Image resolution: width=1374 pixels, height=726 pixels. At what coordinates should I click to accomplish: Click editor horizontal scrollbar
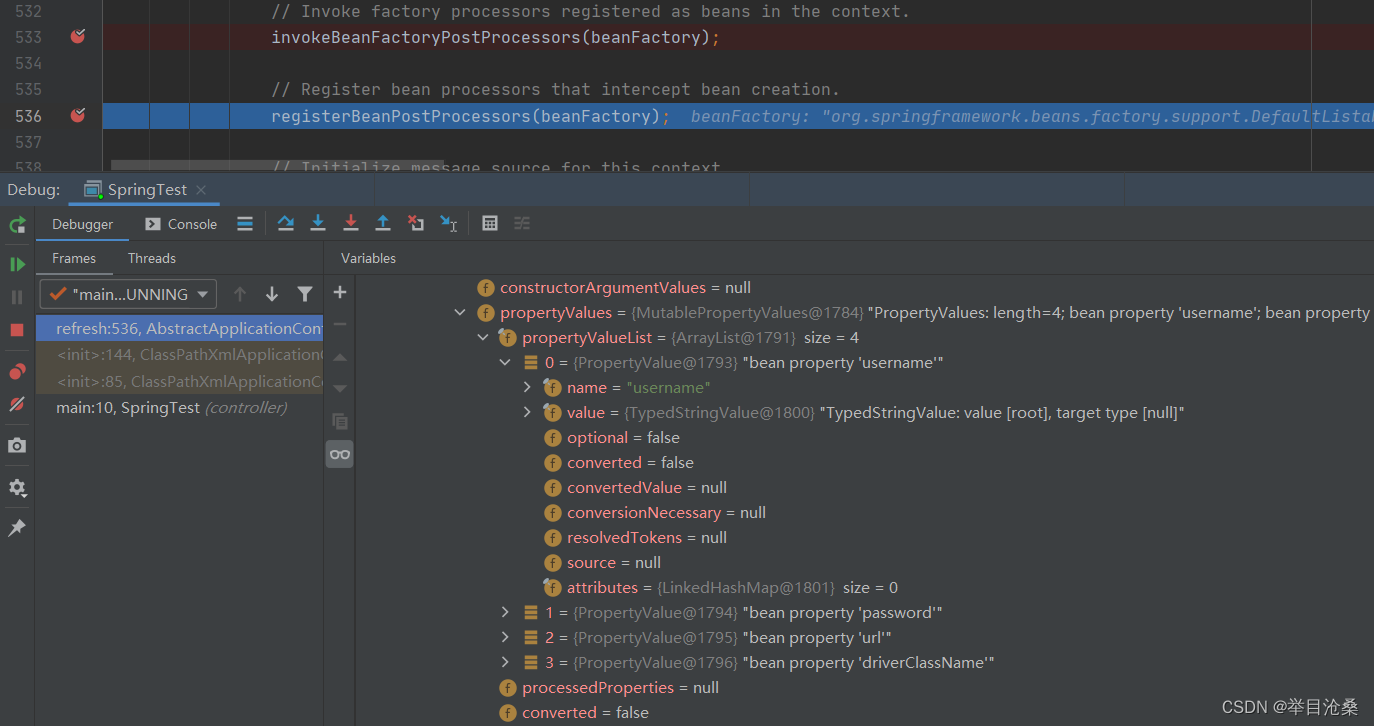click(277, 165)
